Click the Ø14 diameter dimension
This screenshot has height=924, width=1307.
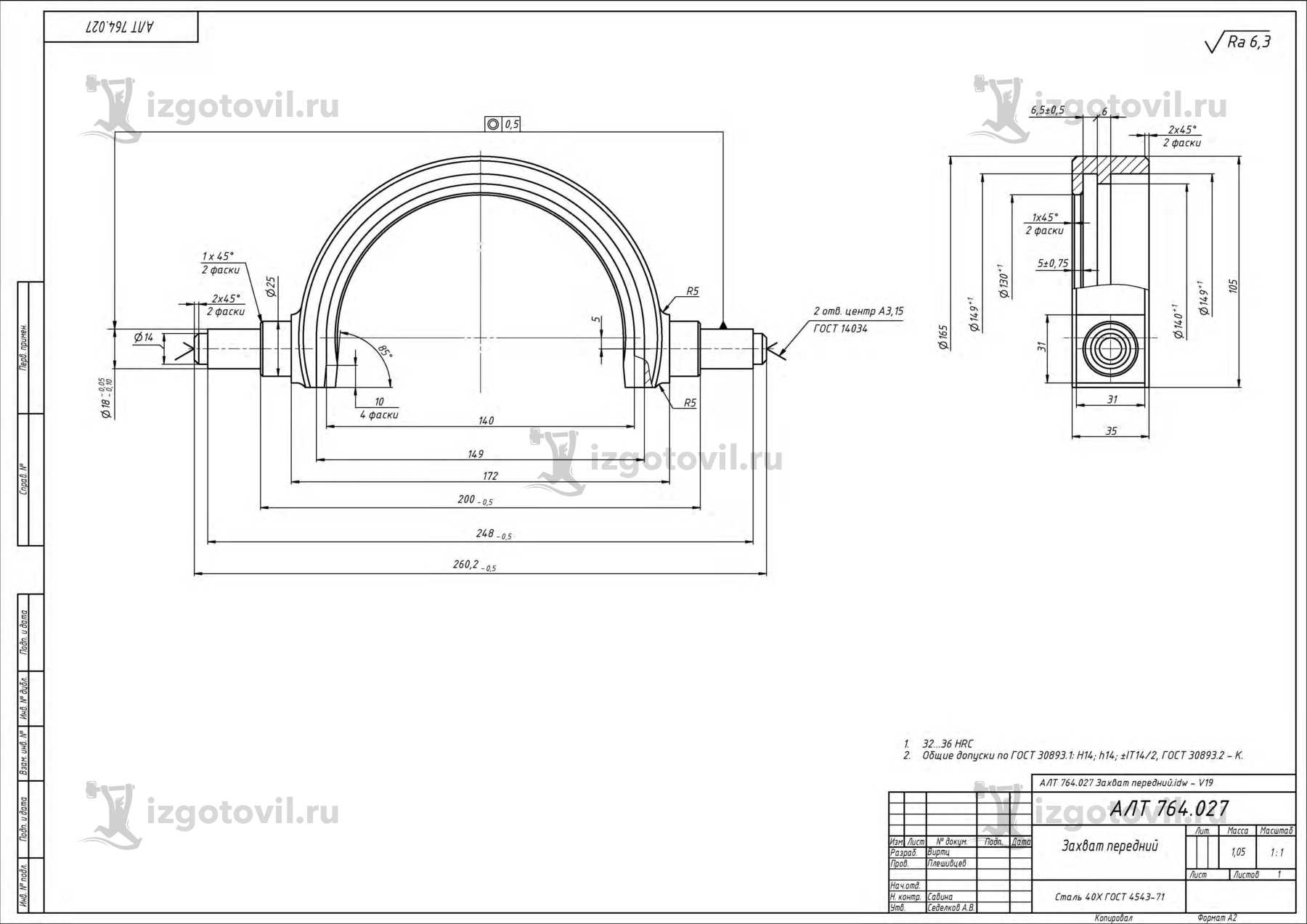point(144,338)
